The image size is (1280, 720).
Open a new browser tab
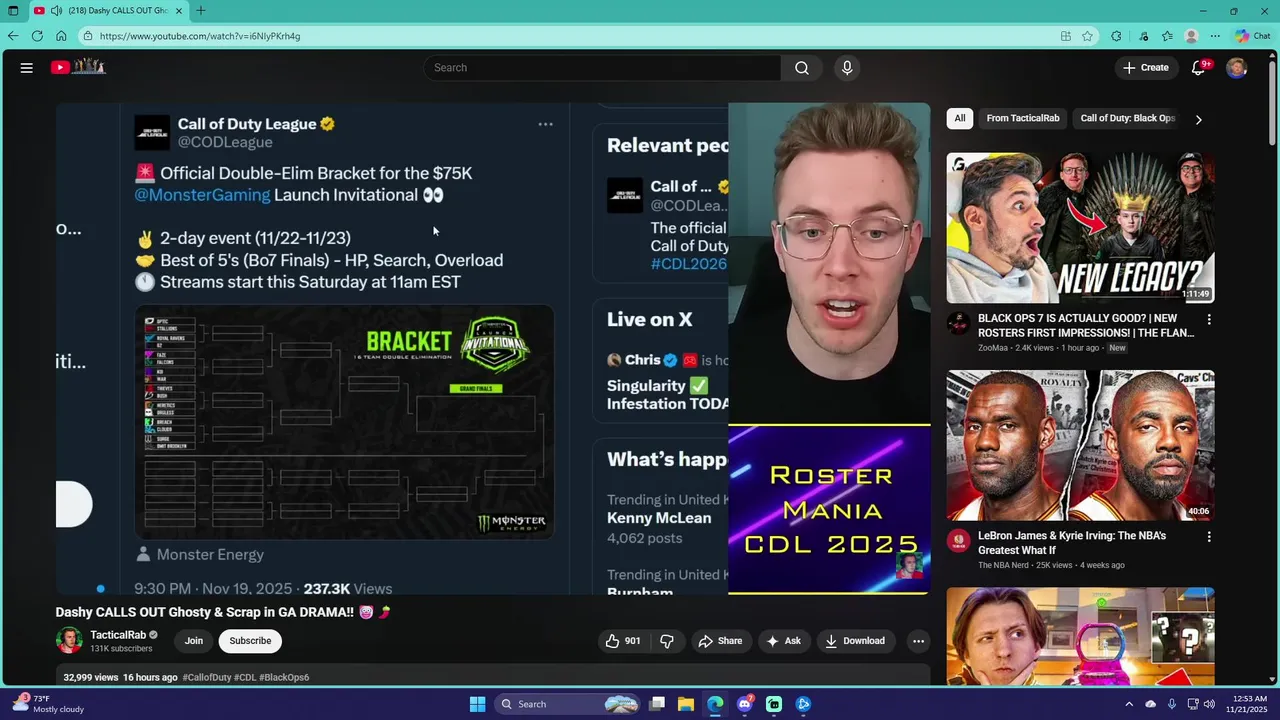point(201,11)
